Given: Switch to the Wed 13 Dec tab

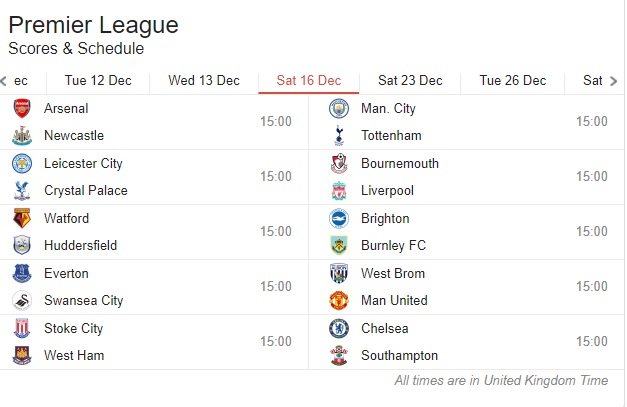Looking at the screenshot, I should tap(204, 81).
